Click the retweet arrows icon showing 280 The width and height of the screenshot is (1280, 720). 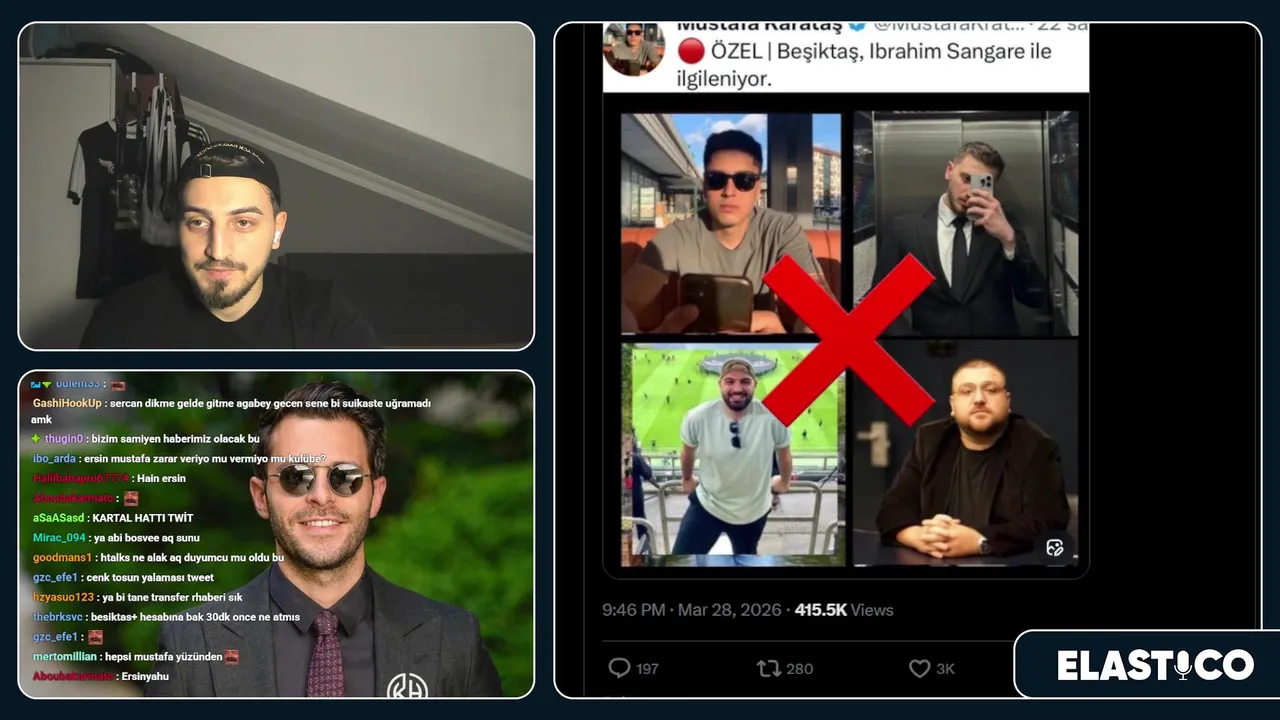pyautogui.click(x=769, y=668)
